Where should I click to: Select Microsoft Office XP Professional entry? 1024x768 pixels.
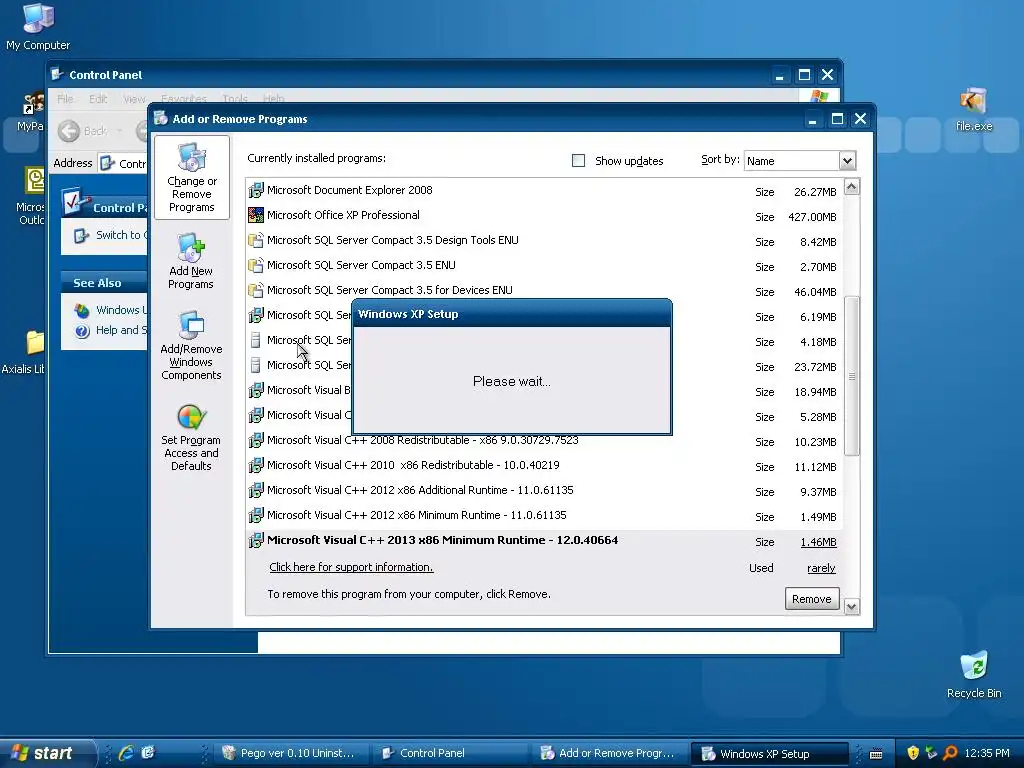point(545,216)
